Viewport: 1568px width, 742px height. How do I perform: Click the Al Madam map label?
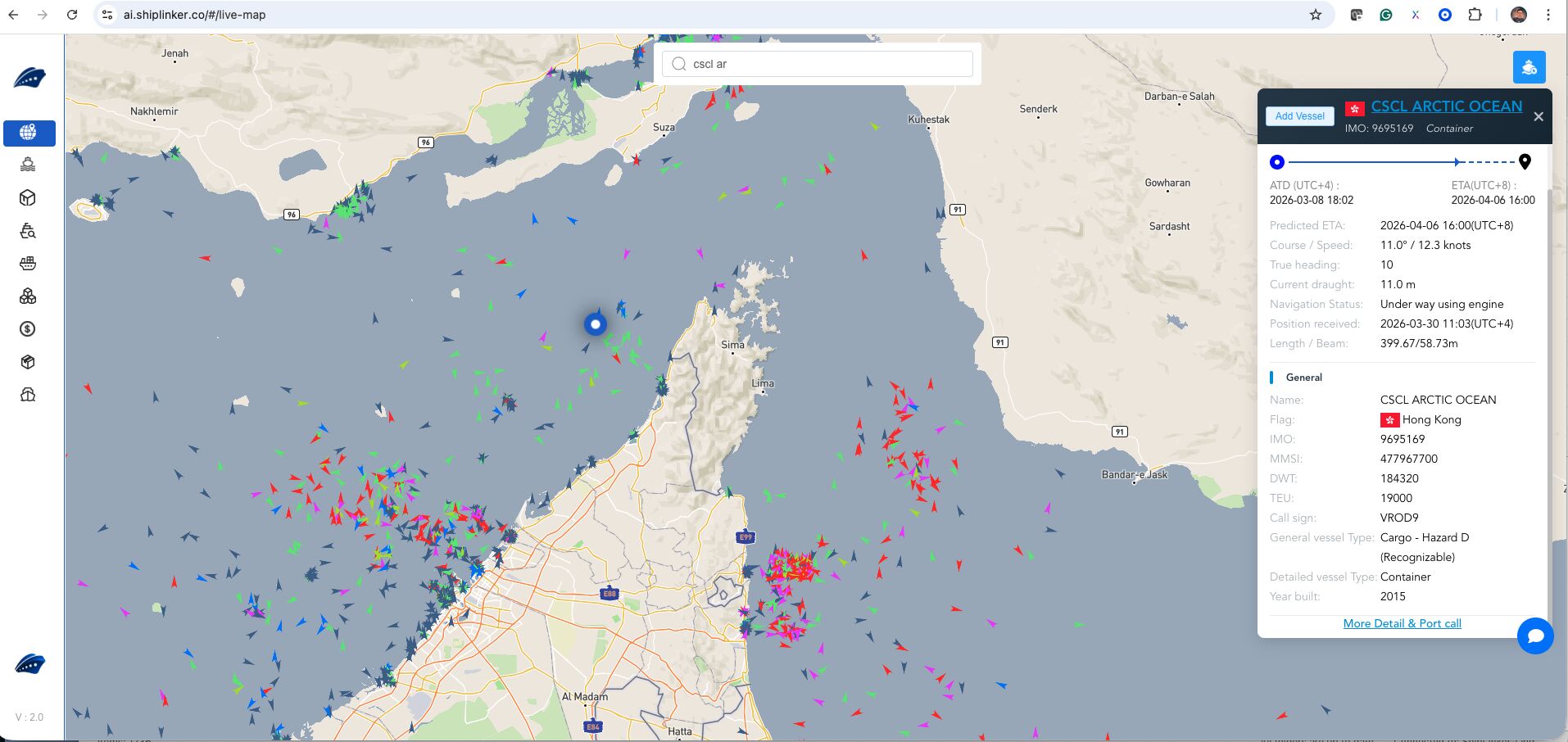click(585, 697)
